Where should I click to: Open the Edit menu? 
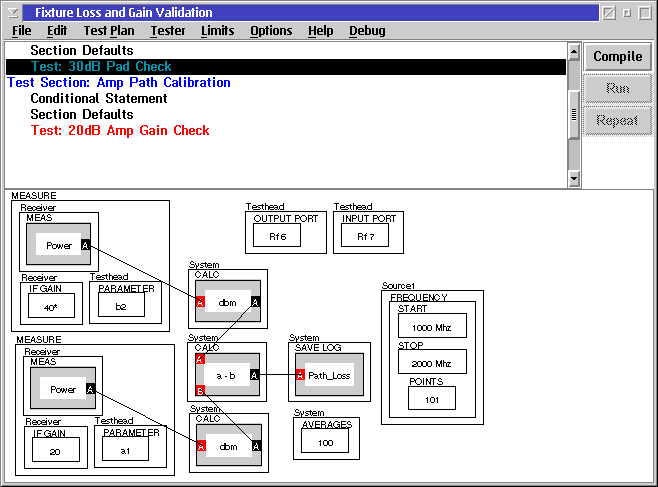point(57,31)
